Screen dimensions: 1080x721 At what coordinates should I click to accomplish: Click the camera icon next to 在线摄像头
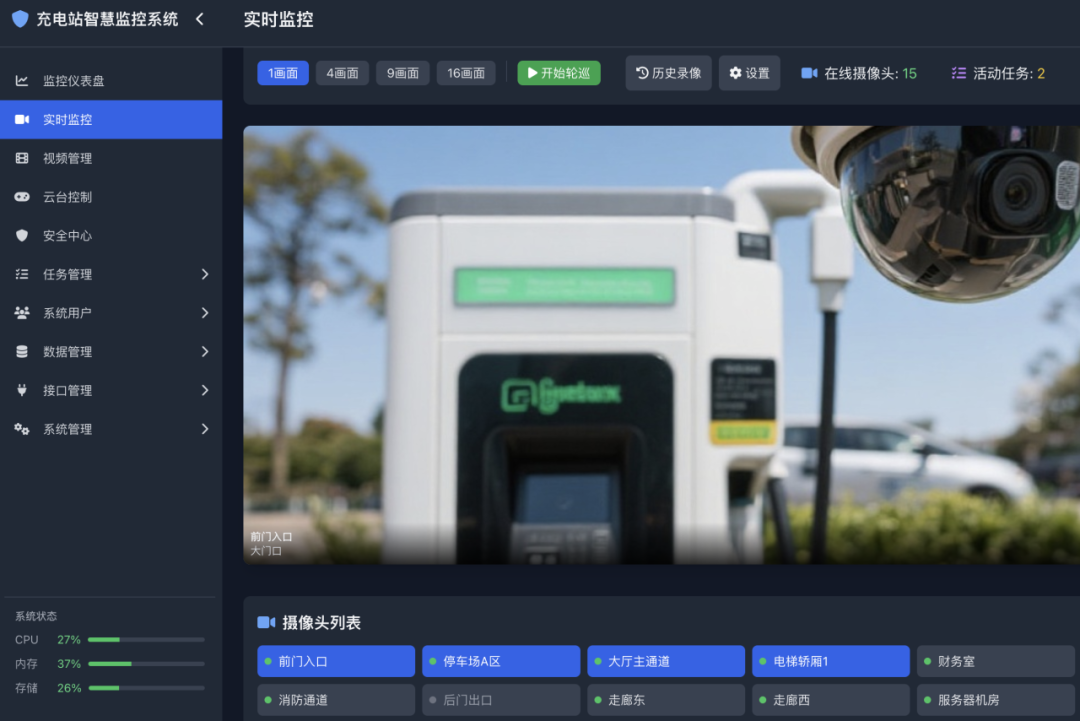point(809,73)
